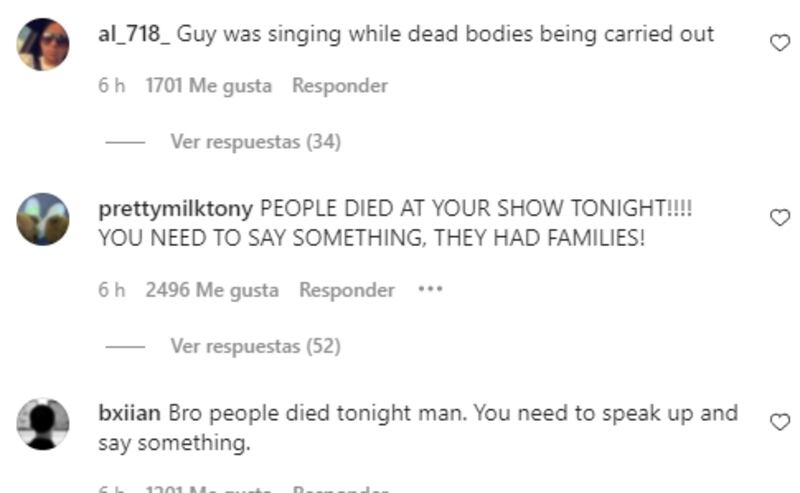
Task: View the 2496 Me gusta likes list
Action: click(x=212, y=290)
